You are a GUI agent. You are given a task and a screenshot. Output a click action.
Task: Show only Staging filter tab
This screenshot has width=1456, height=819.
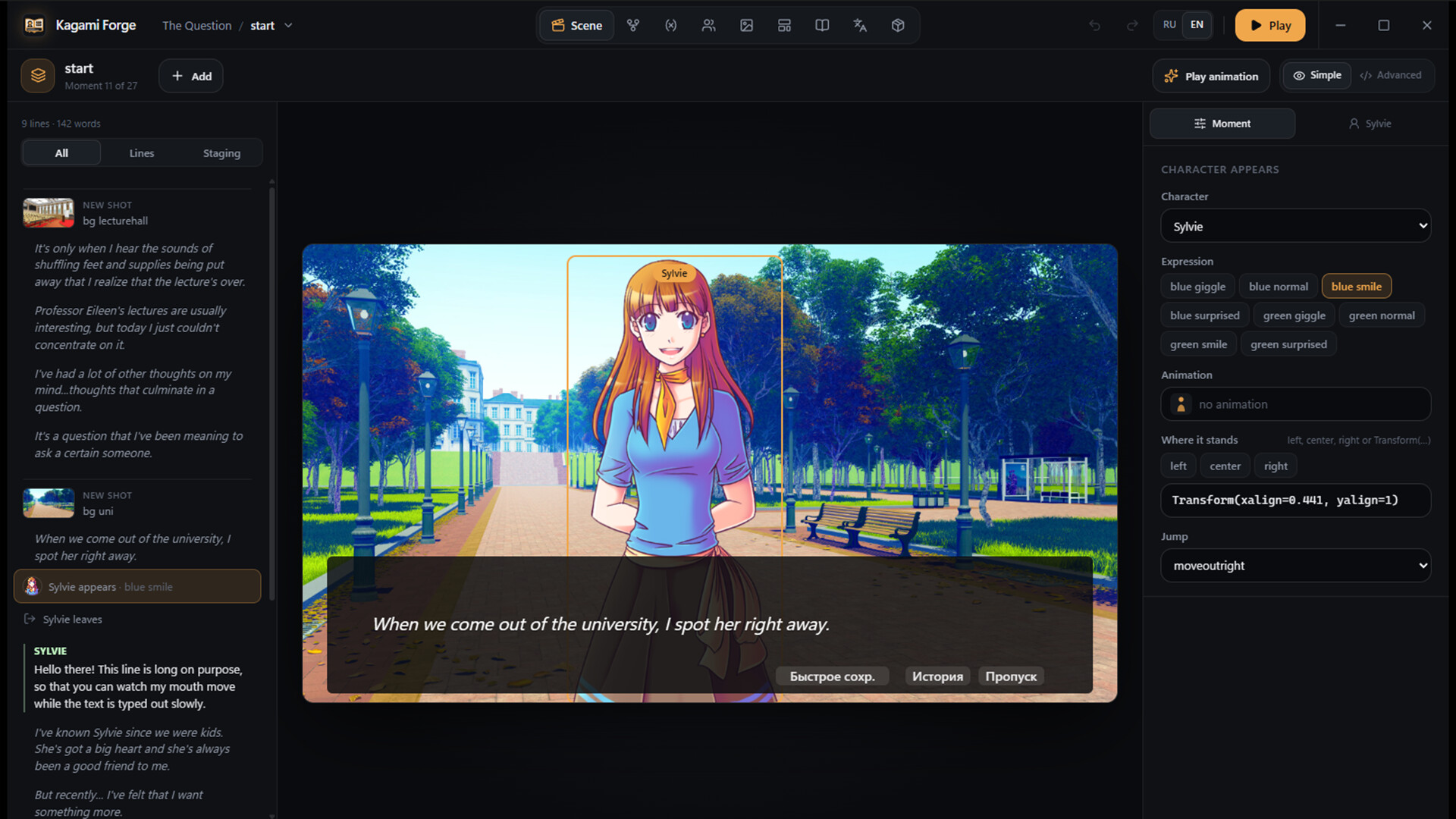[x=221, y=152]
